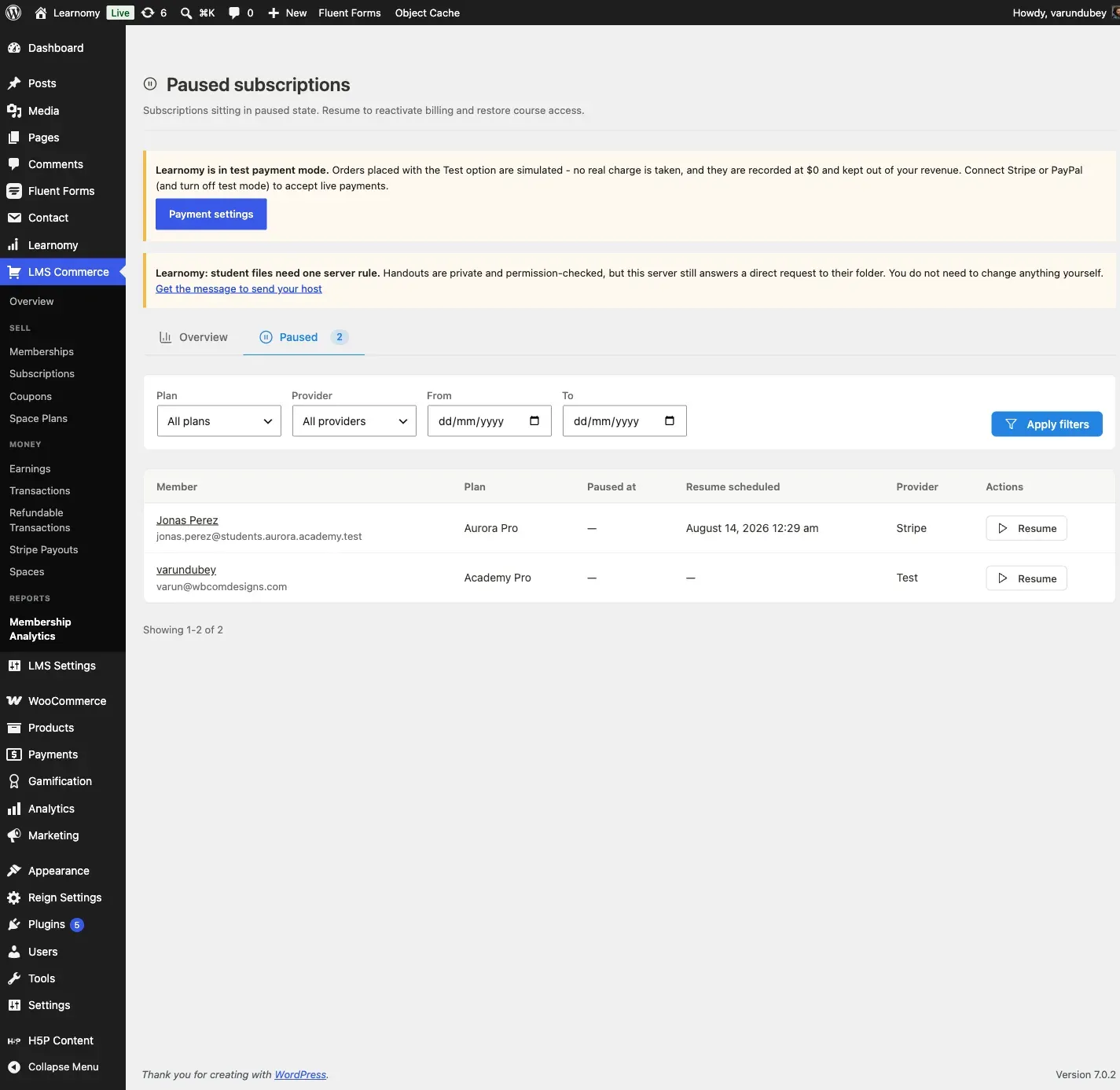The image size is (1120, 1090).
Task: Open Marketing in the sidebar
Action: click(63, 835)
